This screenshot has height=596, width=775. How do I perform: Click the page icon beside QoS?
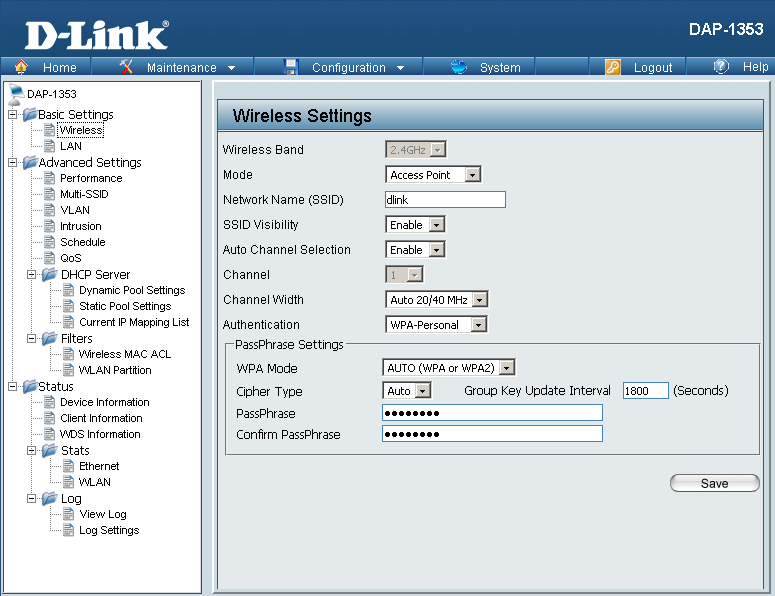[x=49, y=257]
